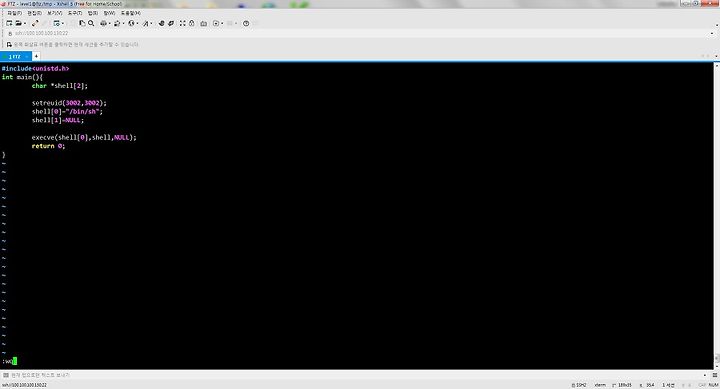Click the Color Scheme toolbar icon
This screenshot has width=720, height=389.
point(117,23)
